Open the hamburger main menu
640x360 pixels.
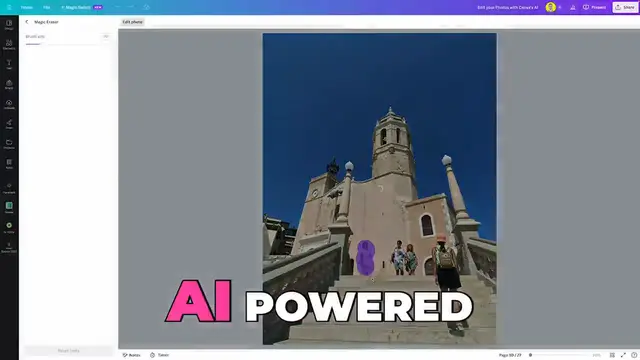9,7
